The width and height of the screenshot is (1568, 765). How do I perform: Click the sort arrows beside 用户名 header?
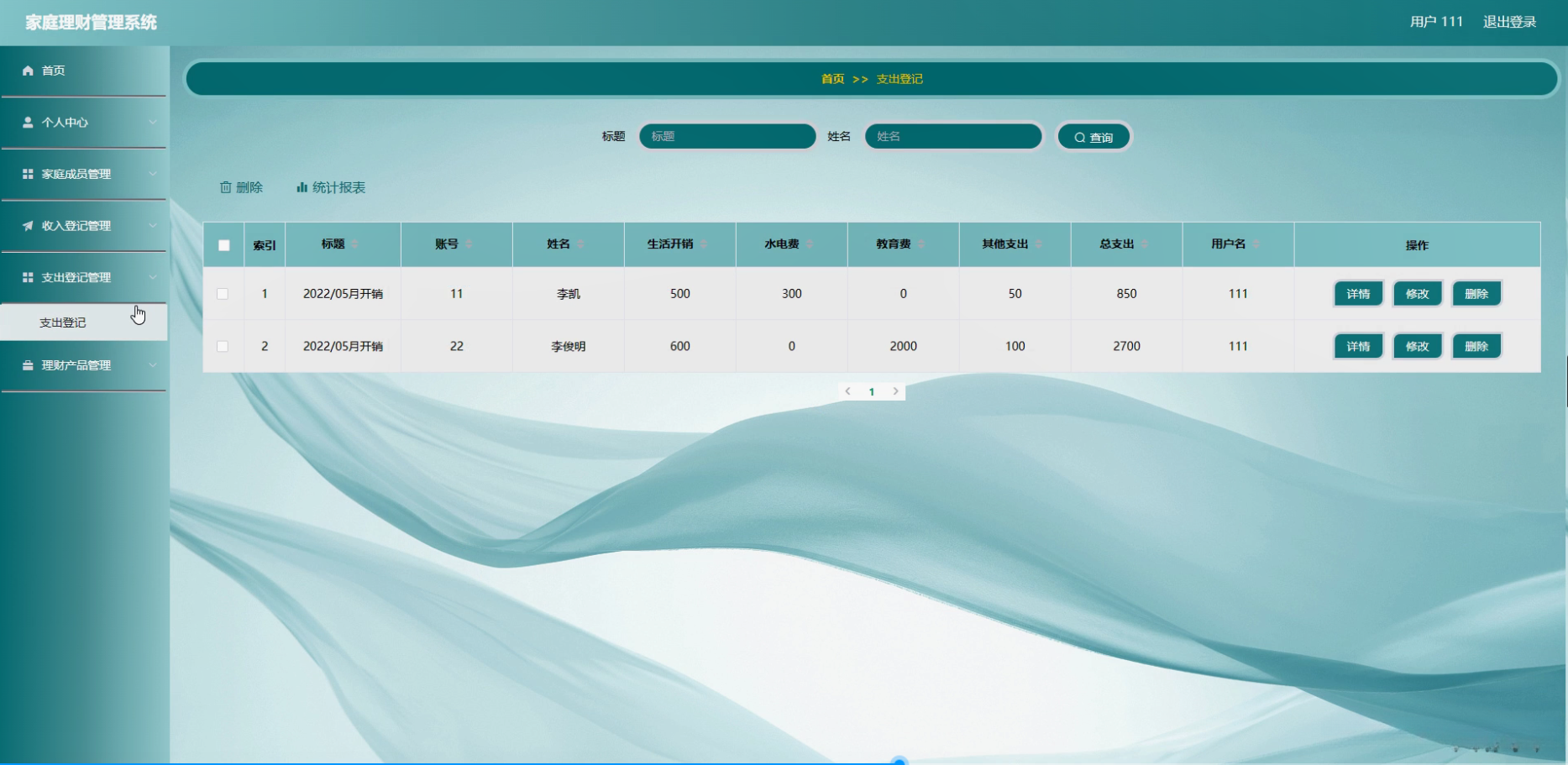(1256, 244)
